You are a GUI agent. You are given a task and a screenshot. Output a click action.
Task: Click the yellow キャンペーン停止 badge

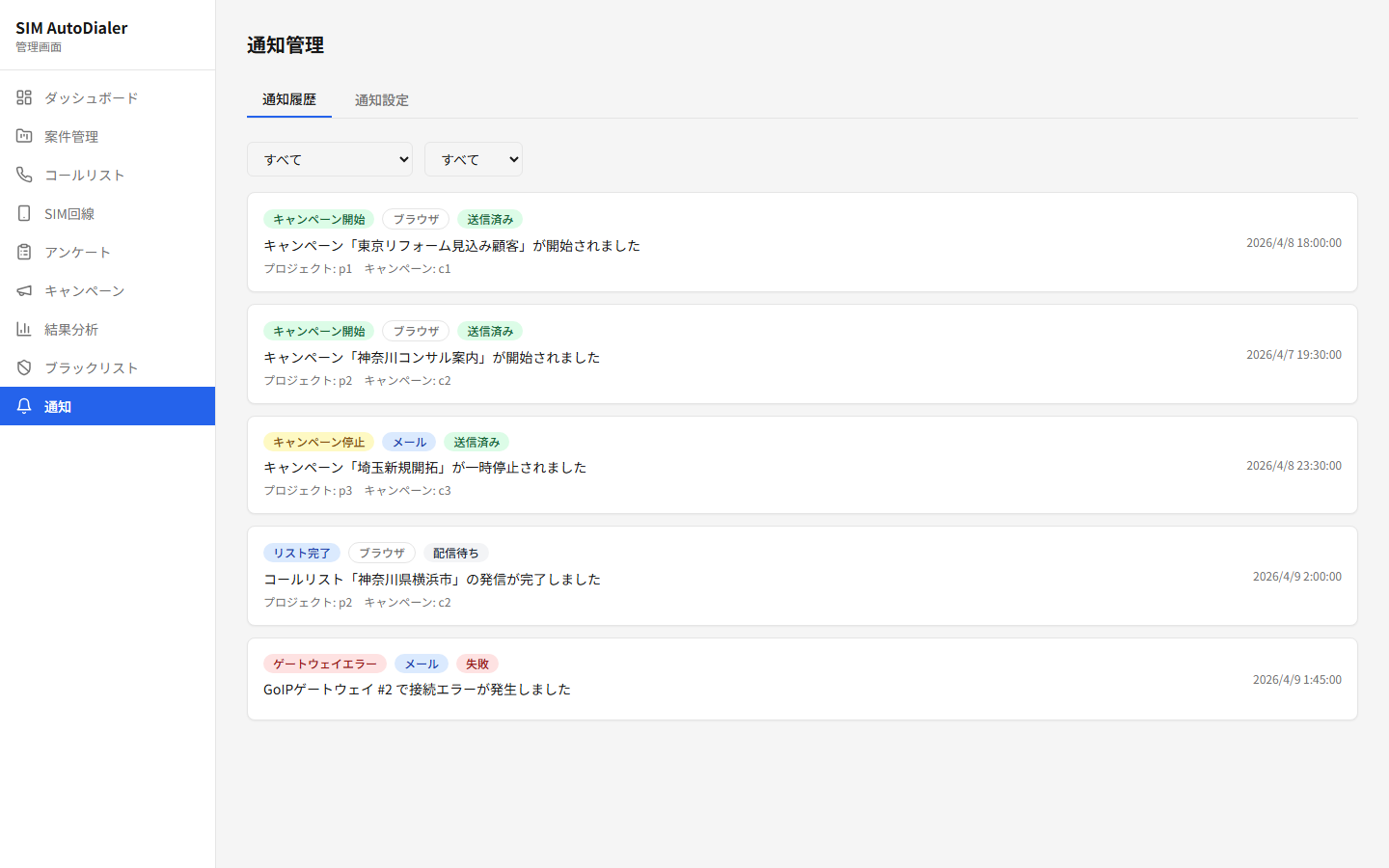coord(318,442)
